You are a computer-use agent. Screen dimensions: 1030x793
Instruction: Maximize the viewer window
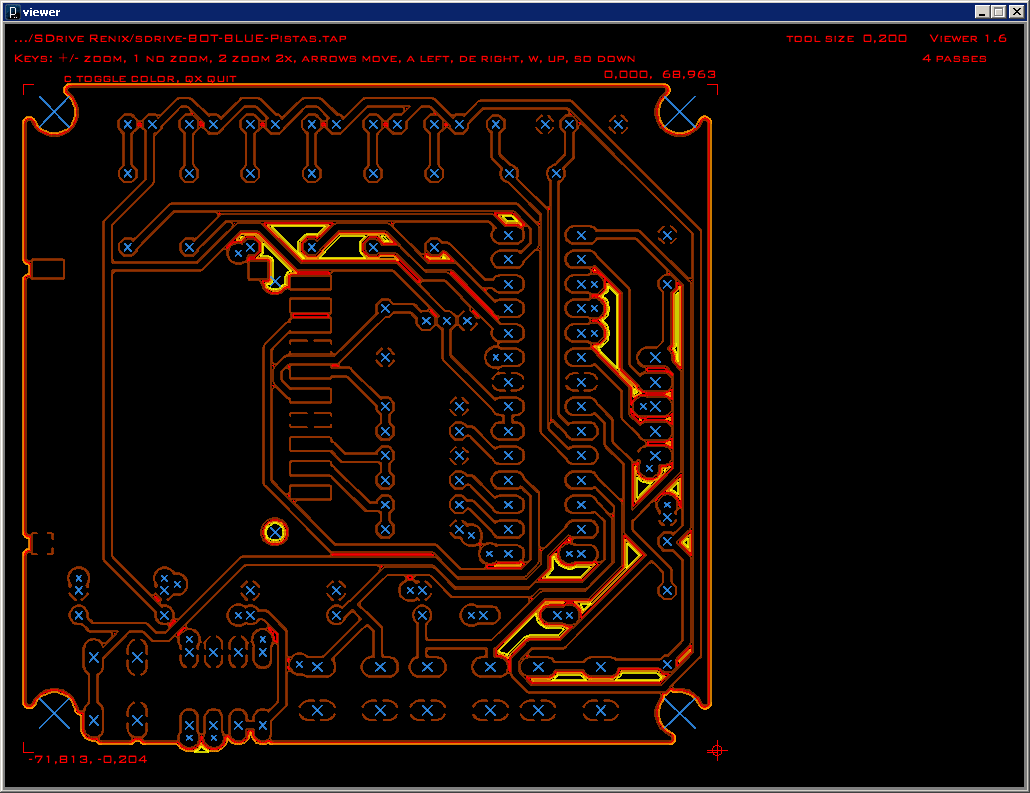(x=999, y=12)
